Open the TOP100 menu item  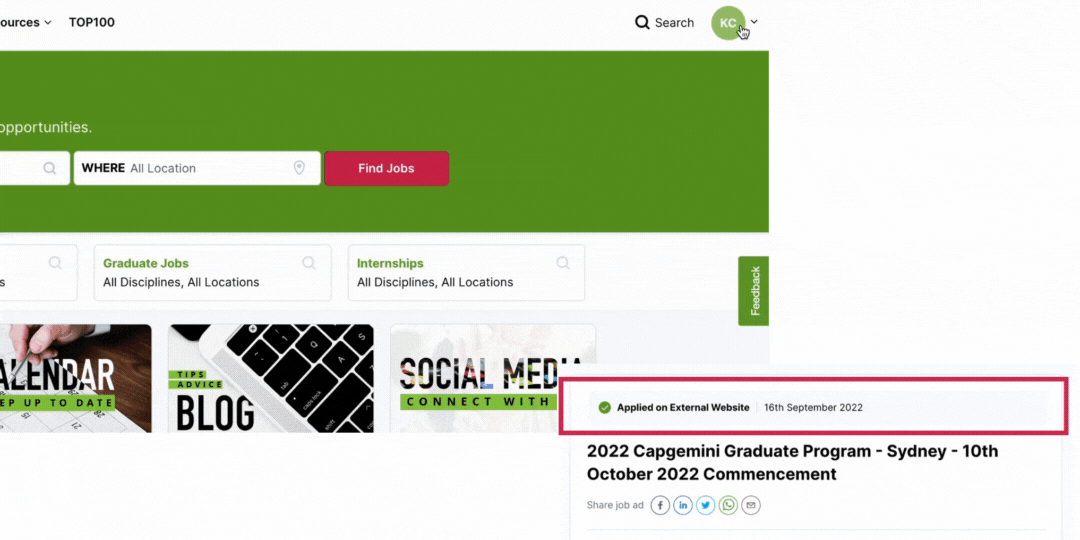(92, 22)
